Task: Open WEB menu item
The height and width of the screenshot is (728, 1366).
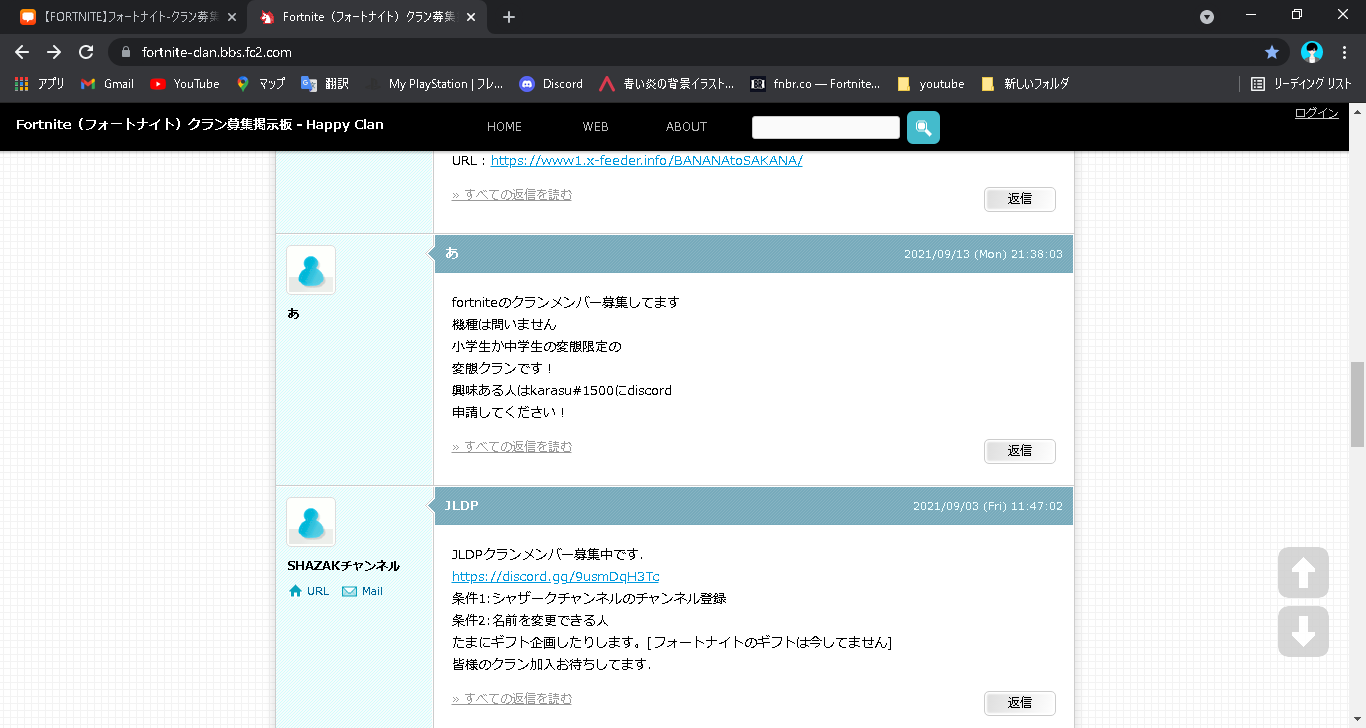Action: click(596, 127)
